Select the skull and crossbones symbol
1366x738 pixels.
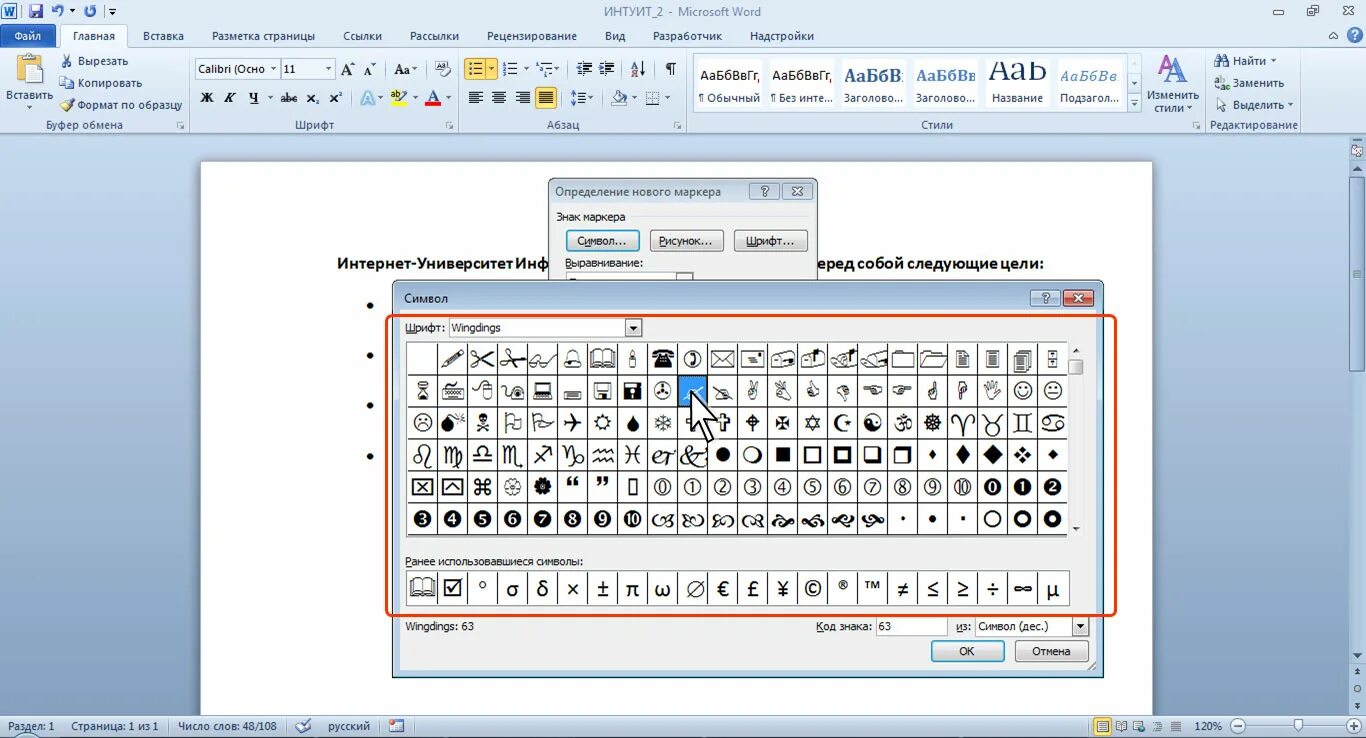point(482,422)
